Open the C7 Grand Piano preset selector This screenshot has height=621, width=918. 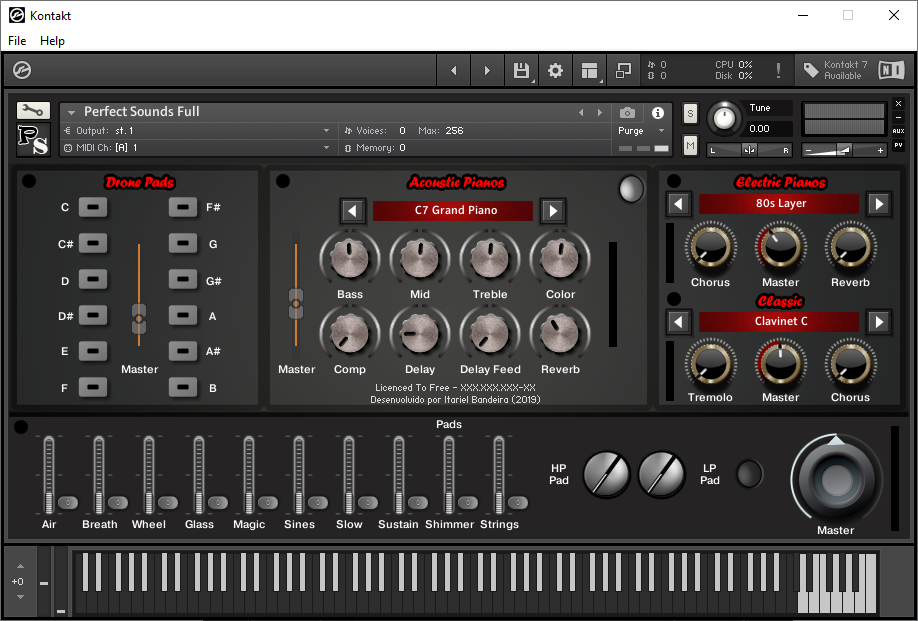coord(453,211)
